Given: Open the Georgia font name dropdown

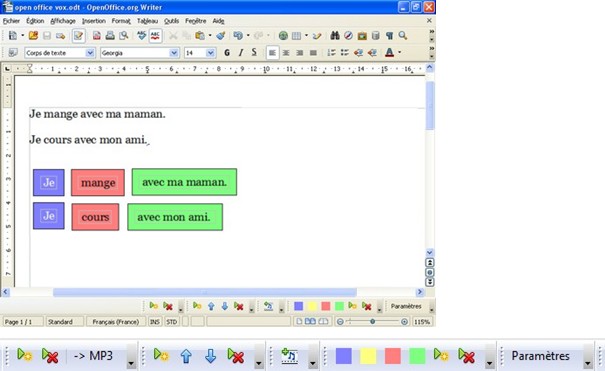Looking at the screenshot, I should click(x=174, y=53).
